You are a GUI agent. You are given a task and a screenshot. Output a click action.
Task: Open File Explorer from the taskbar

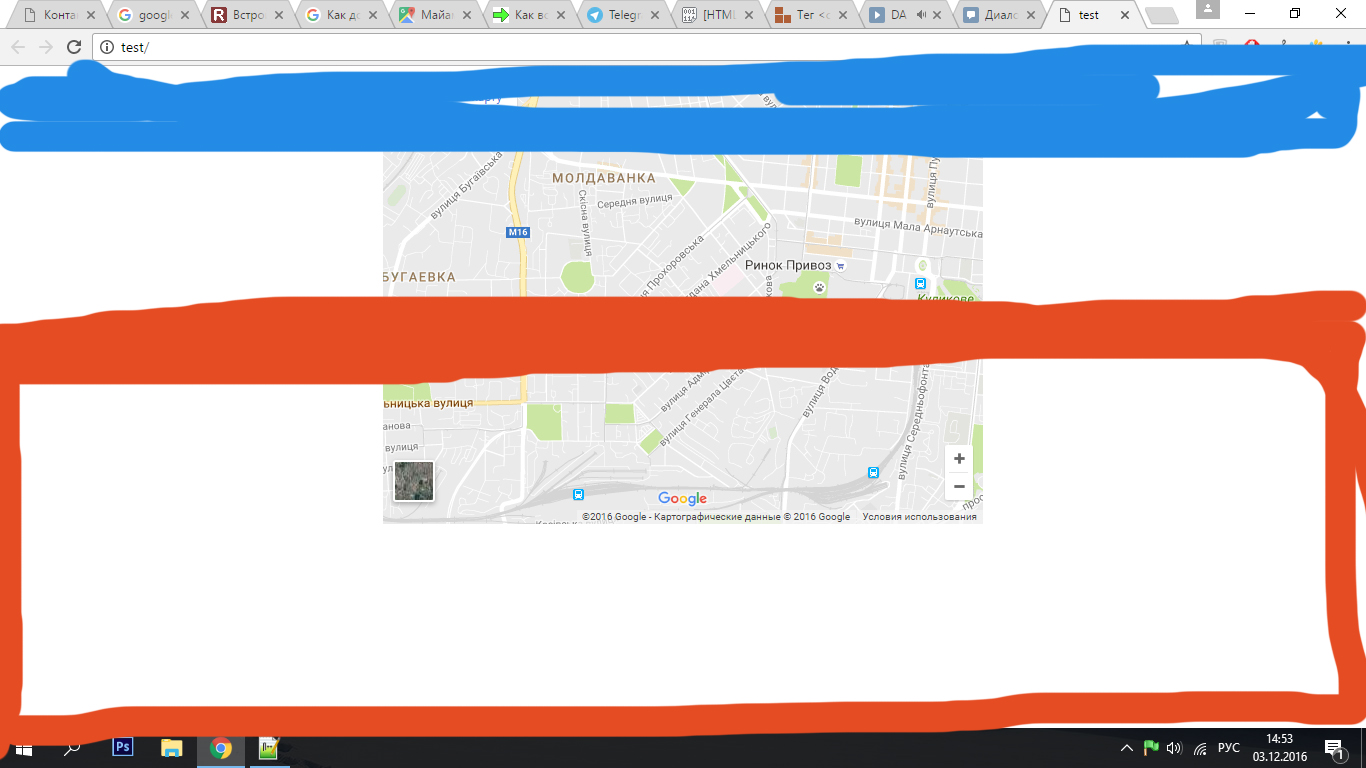(x=172, y=748)
